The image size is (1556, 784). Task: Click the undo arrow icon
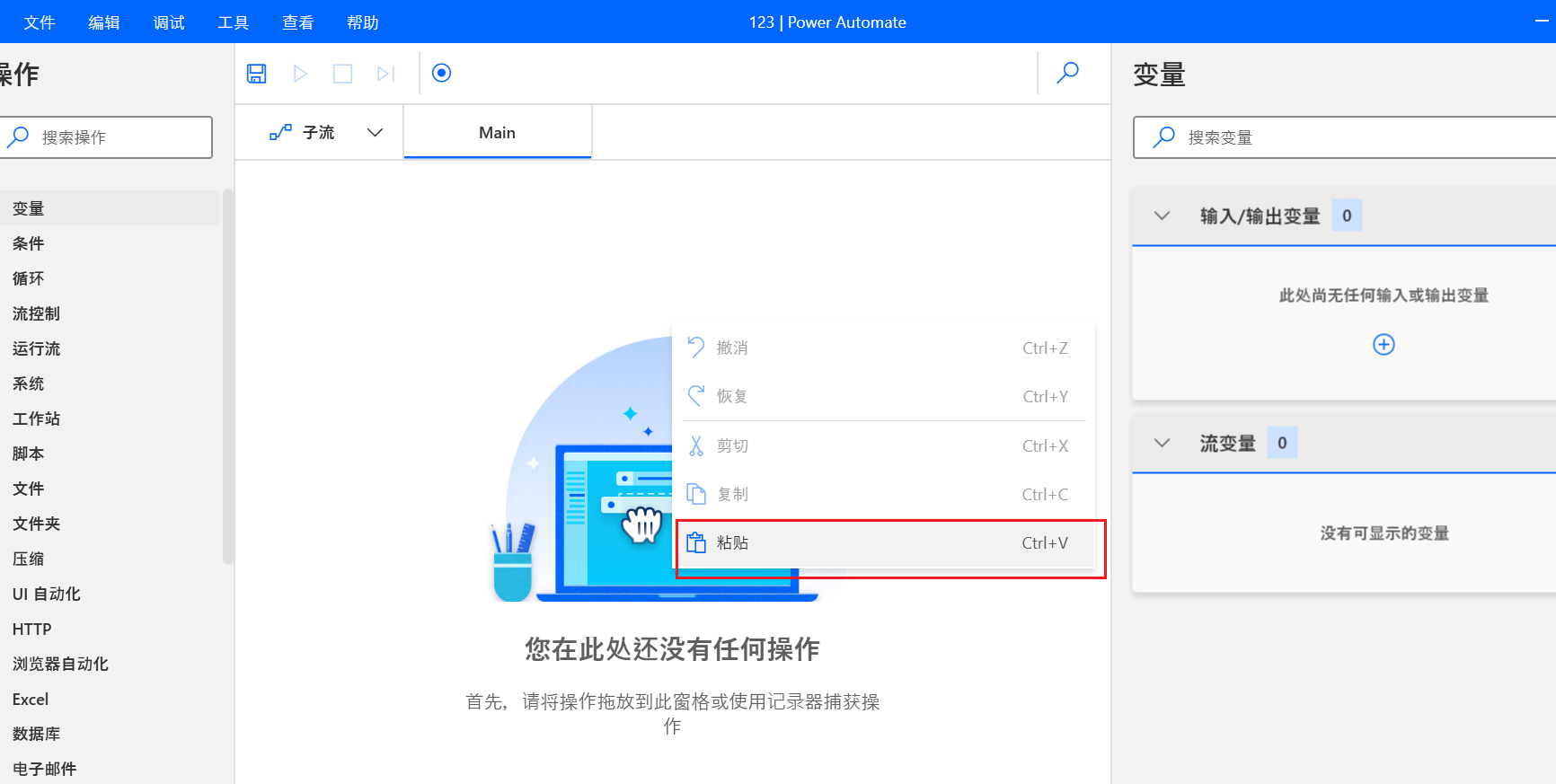click(x=696, y=348)
